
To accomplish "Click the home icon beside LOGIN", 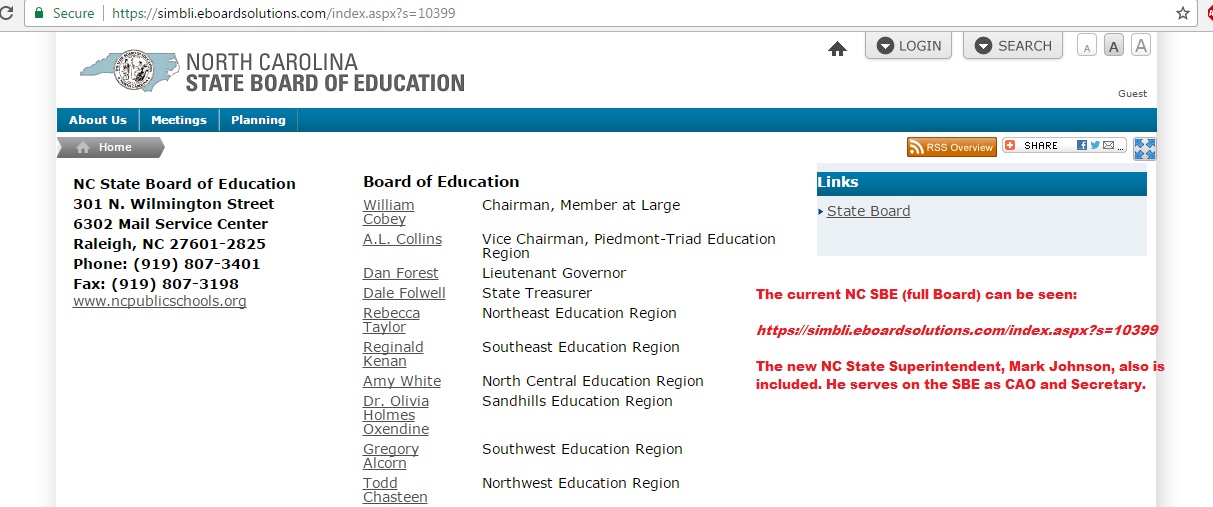I will (838, 49).
